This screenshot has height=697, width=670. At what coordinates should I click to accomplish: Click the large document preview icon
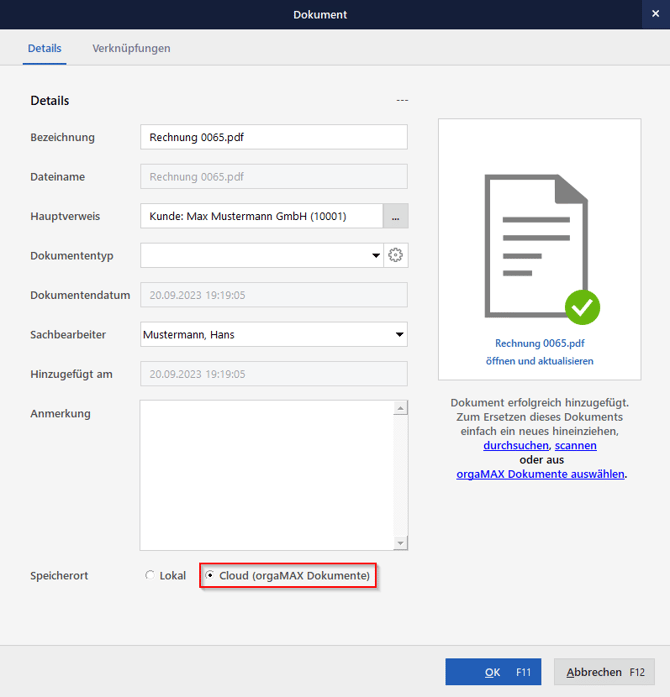point(540,247)
